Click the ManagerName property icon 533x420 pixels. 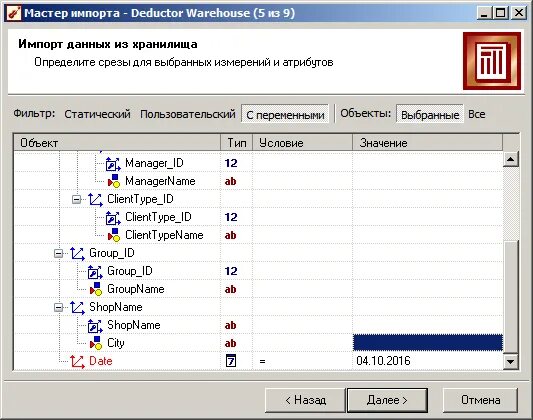pos(114,181)
